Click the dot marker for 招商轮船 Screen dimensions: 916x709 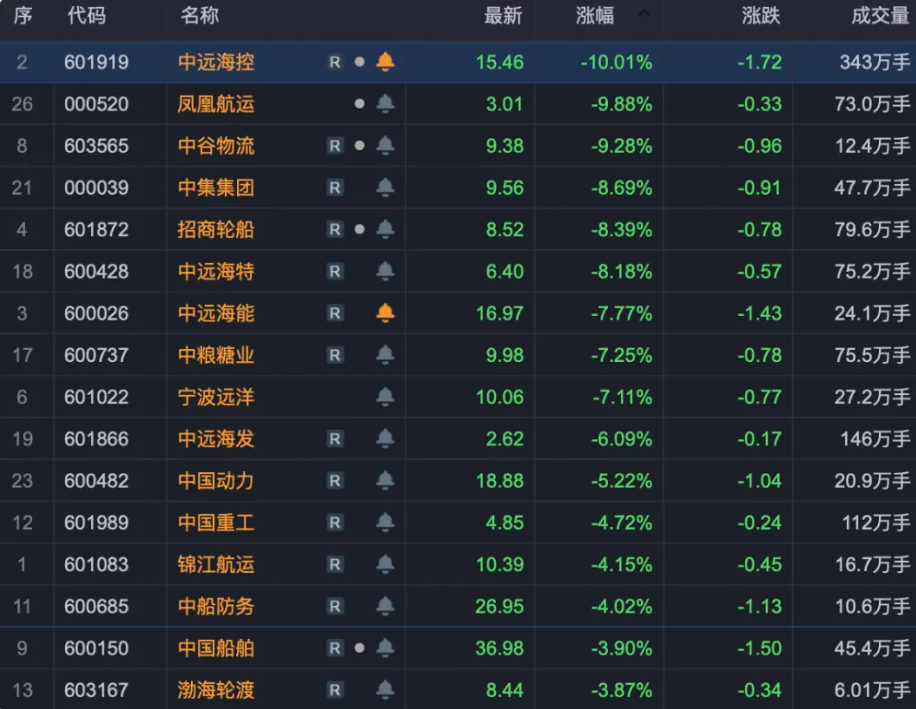(360, 229)
